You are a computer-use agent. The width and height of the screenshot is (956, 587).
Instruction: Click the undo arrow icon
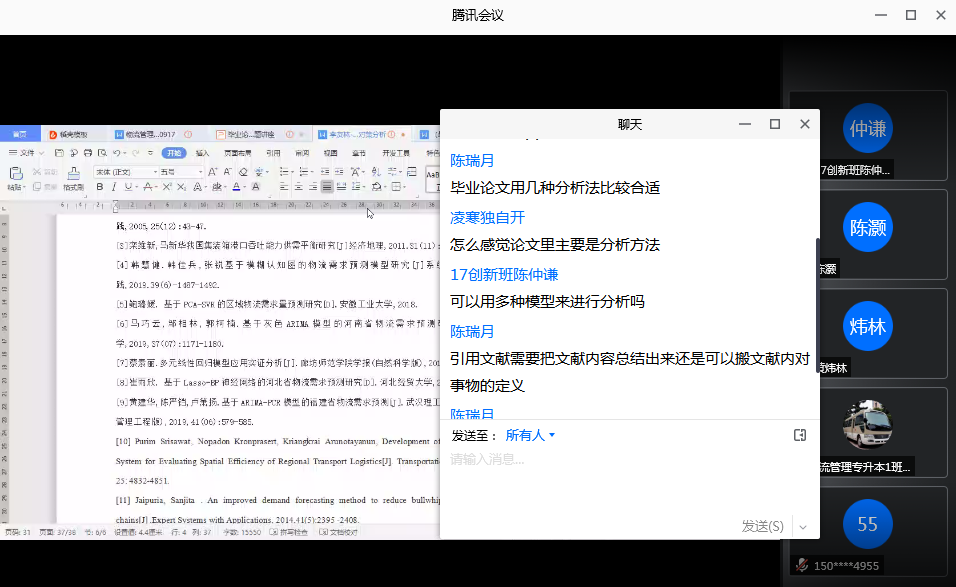pos(118,153)
